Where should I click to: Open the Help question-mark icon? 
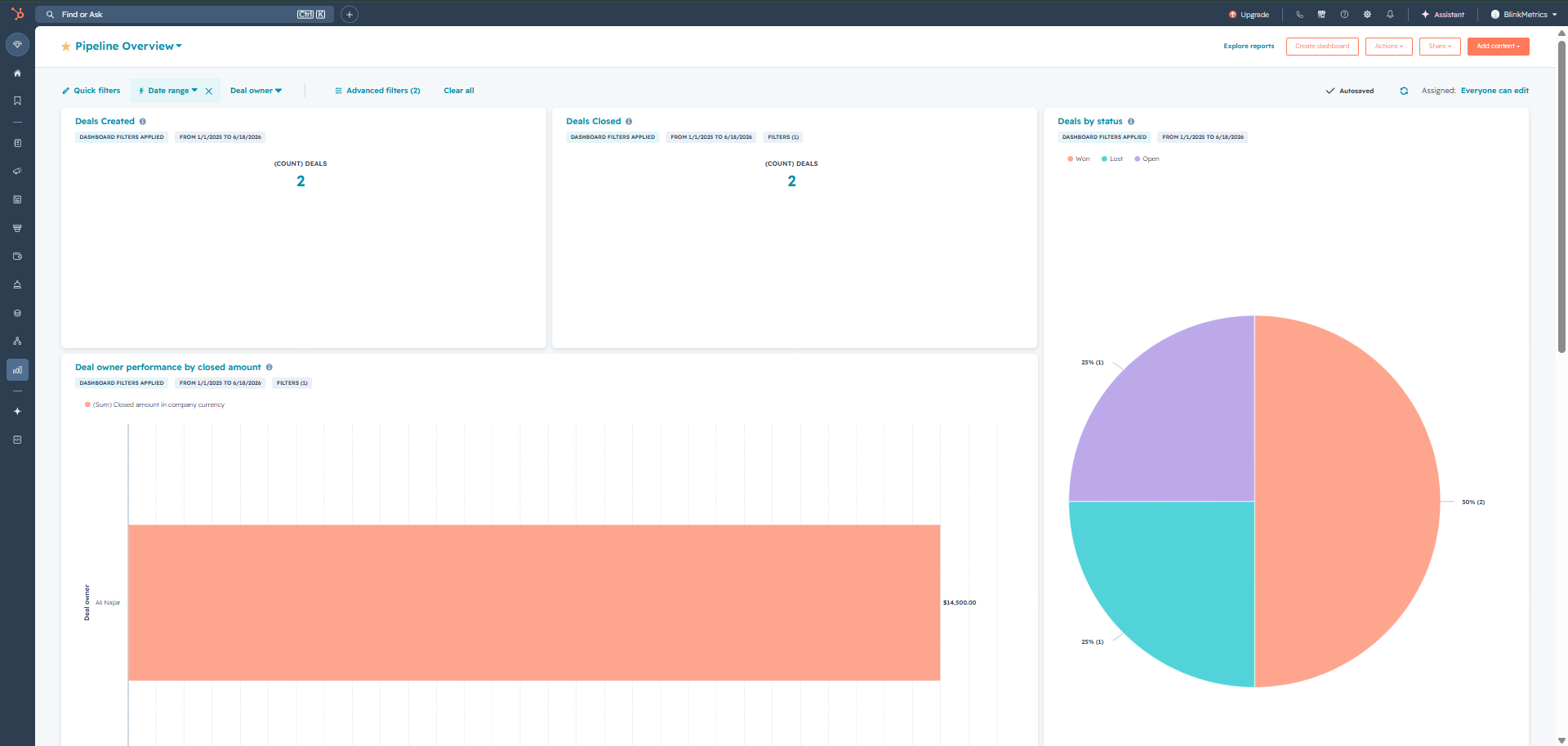point(1344,14)
